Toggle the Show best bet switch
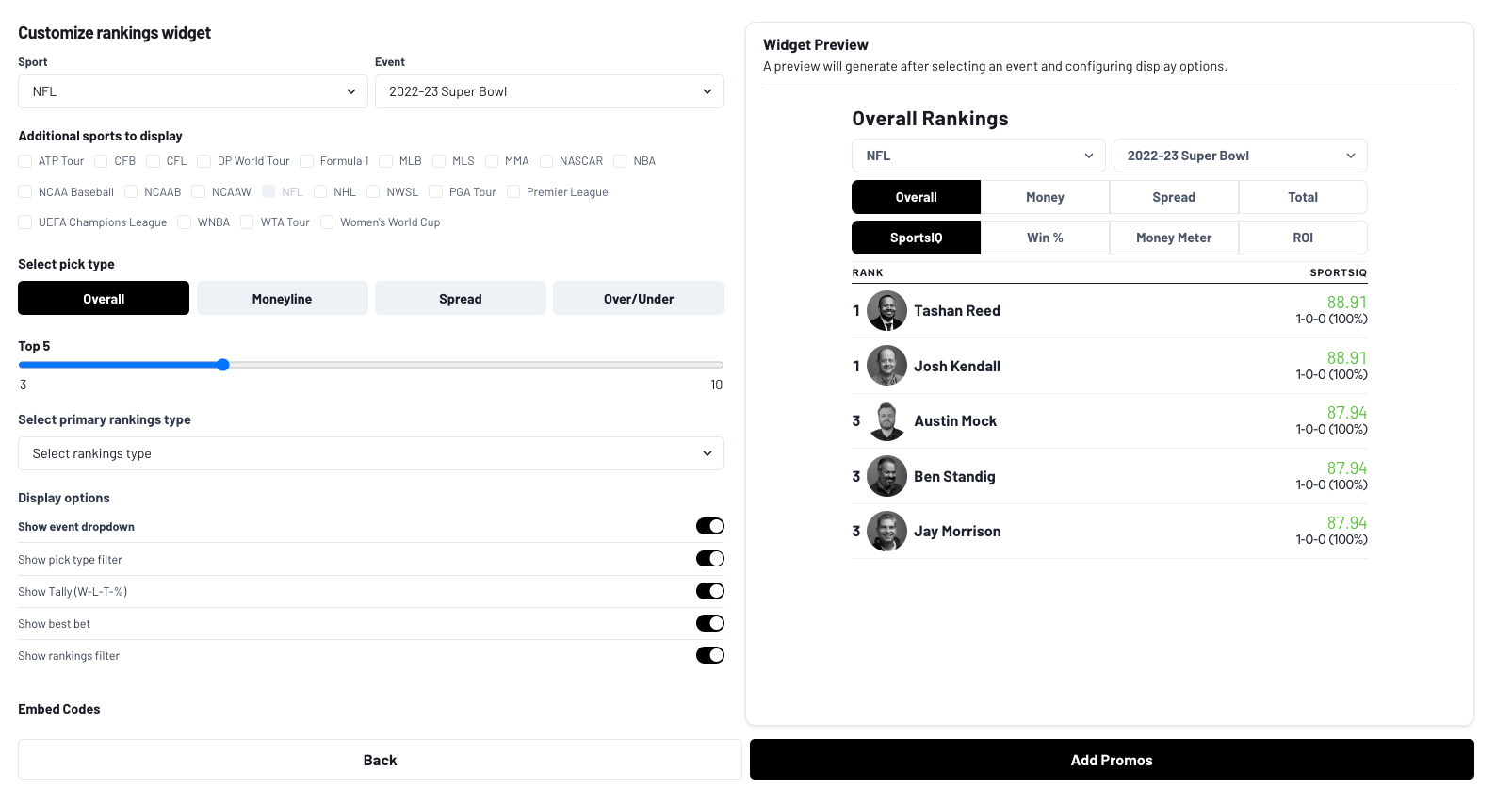The image size is (1512, 788). tap(710, 623)
